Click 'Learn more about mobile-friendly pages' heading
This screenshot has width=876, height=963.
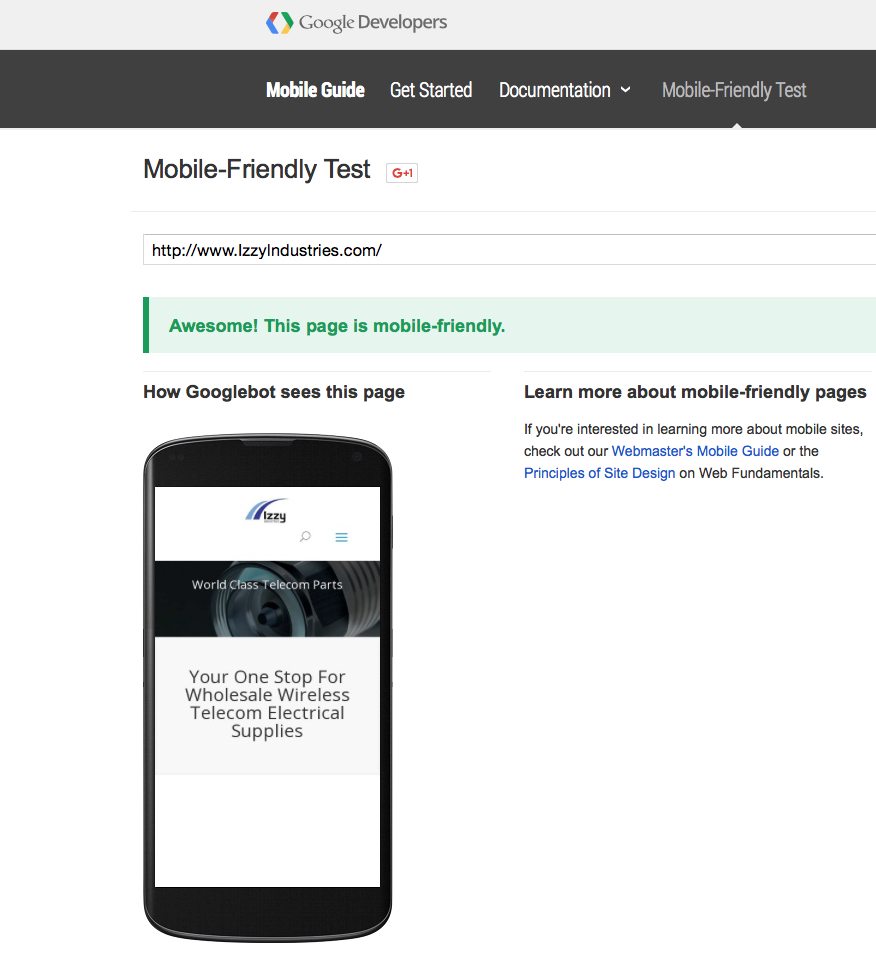coord(695,392)
